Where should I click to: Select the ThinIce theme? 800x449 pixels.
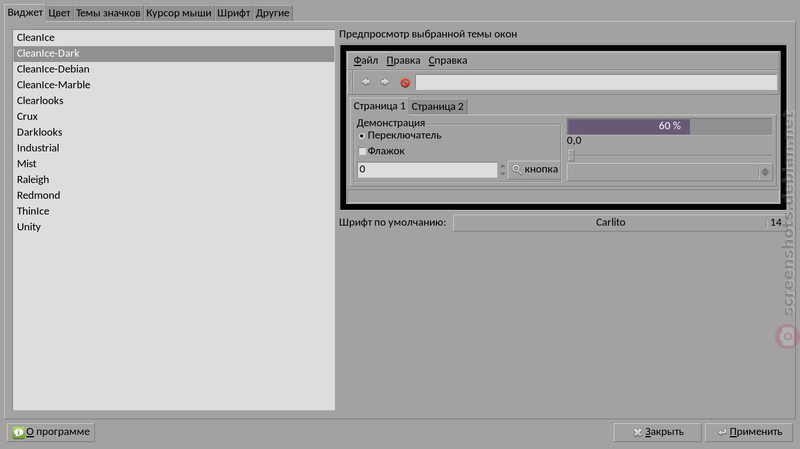(173, 212)
